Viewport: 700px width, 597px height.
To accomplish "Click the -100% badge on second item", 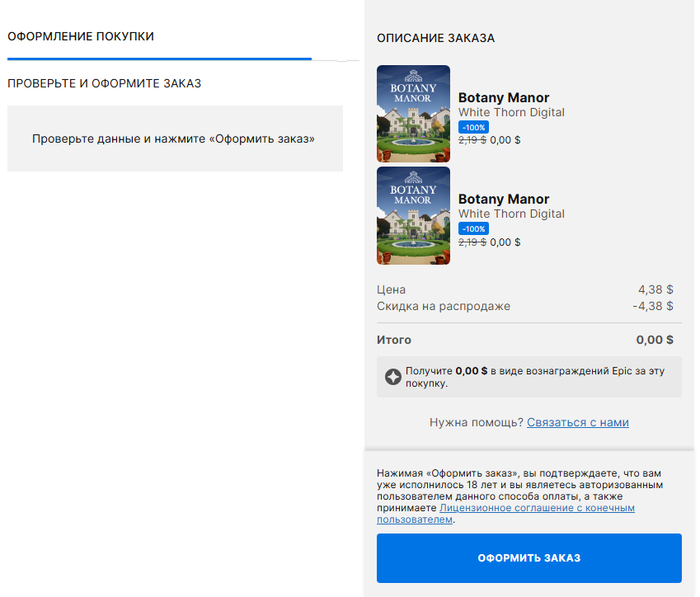I will click(x=474, y=228).
